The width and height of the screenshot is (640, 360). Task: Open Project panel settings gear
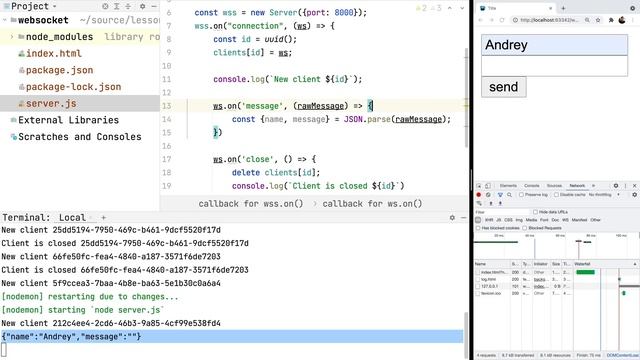142,6
